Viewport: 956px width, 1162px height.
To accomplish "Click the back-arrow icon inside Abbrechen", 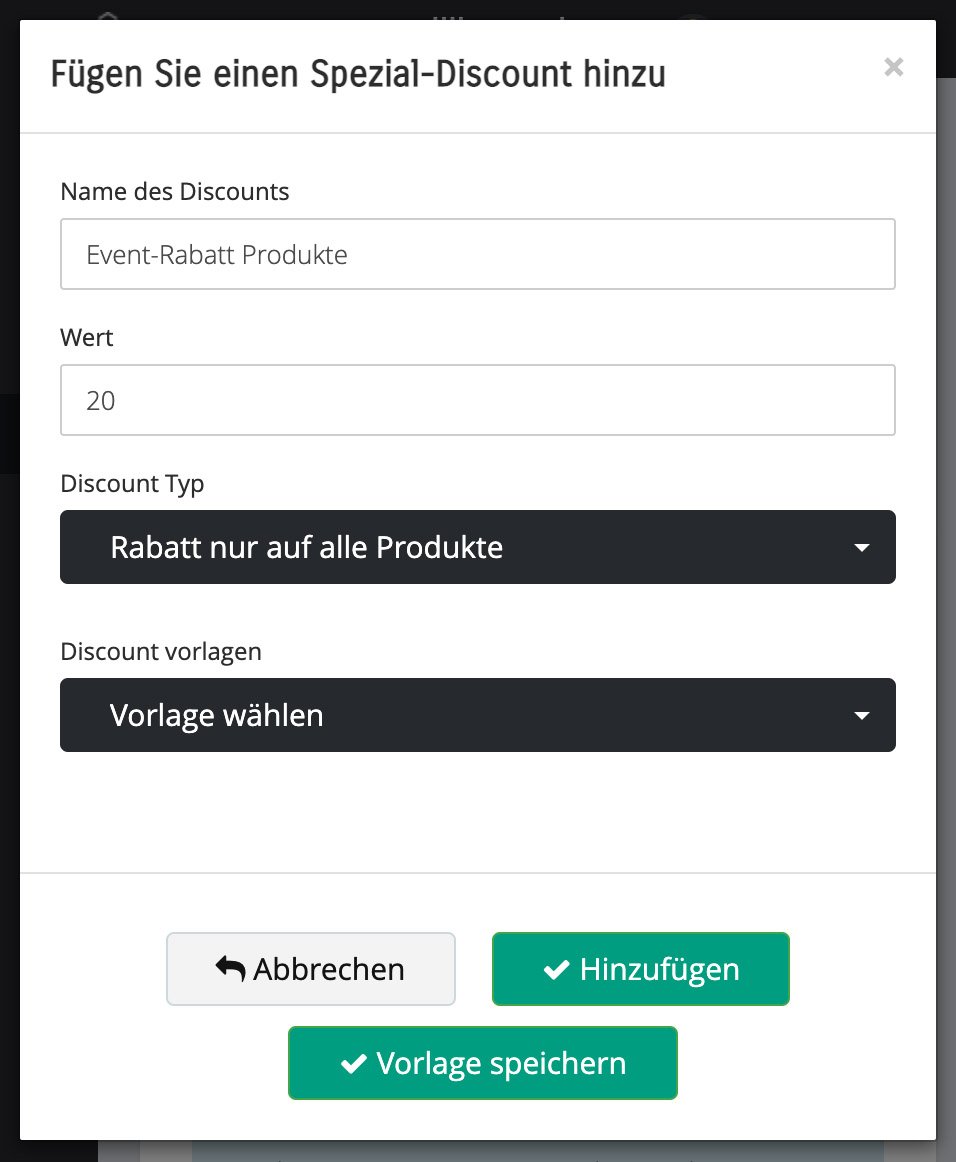I will [231, 967].
